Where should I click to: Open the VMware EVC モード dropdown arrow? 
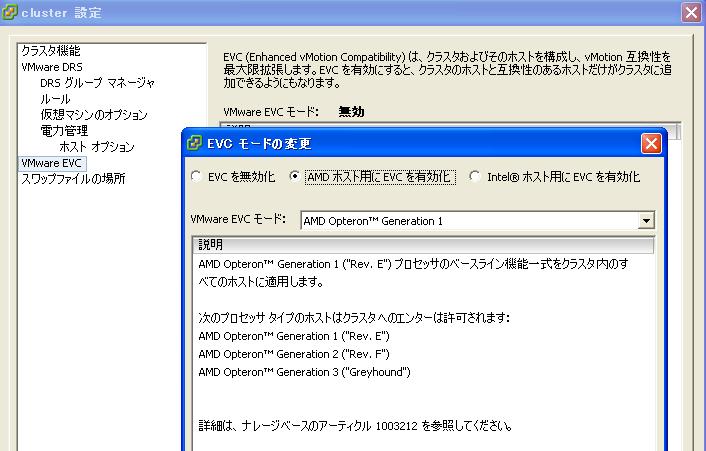[x=646, y=221]
